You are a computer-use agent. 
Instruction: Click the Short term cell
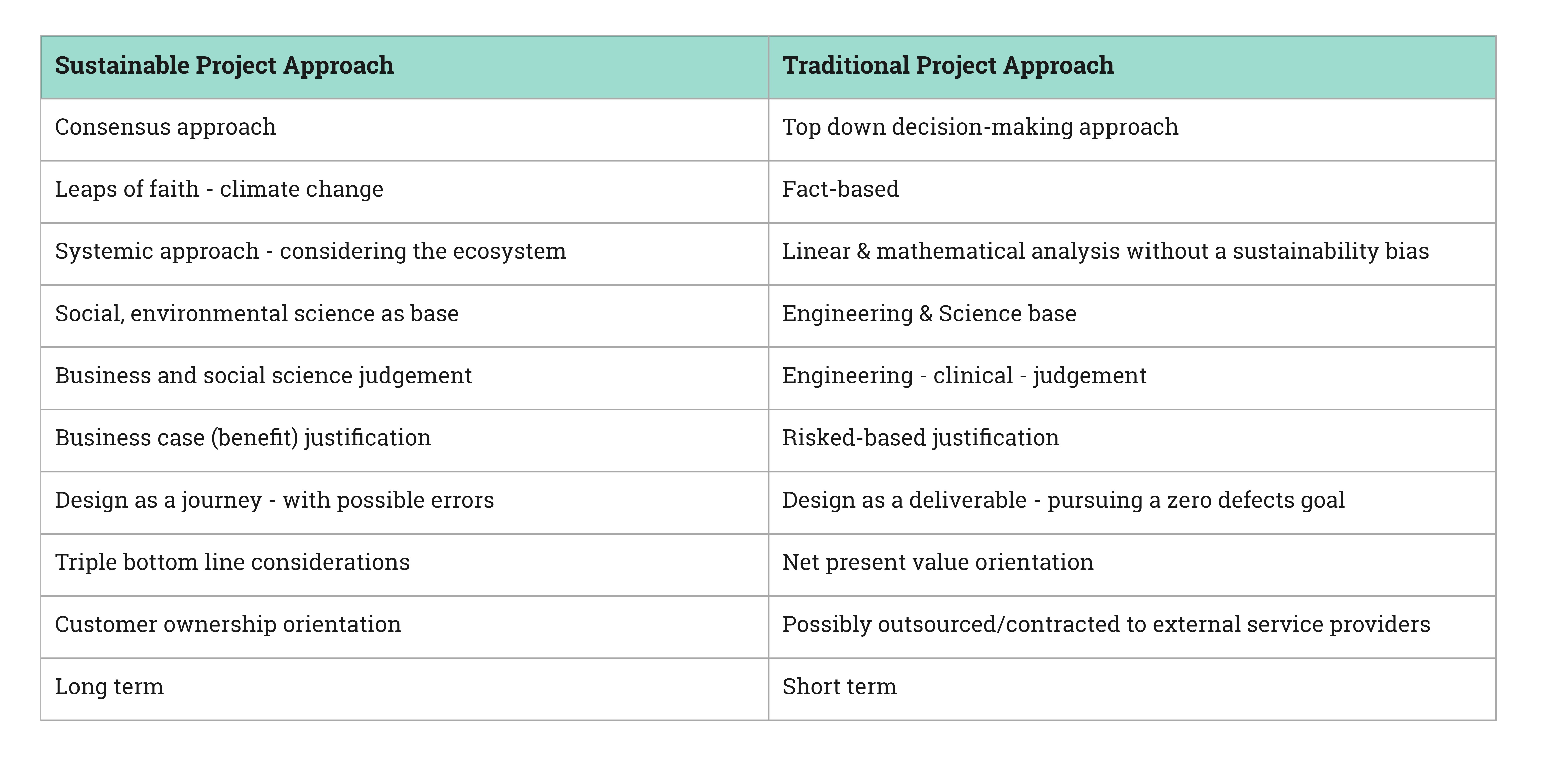pyautogui.click(x=839, y=687)
